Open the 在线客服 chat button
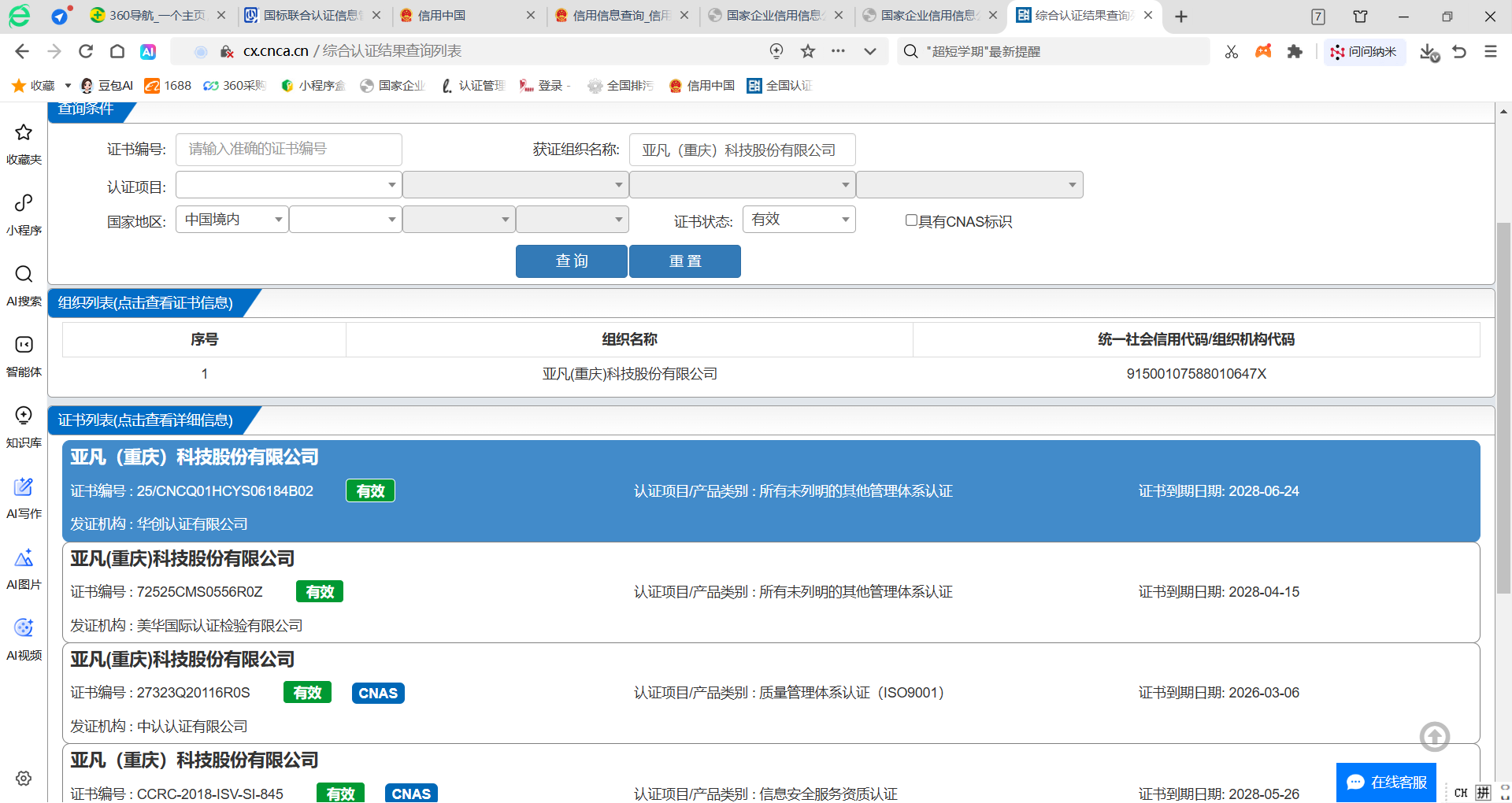 (1386, 782)
